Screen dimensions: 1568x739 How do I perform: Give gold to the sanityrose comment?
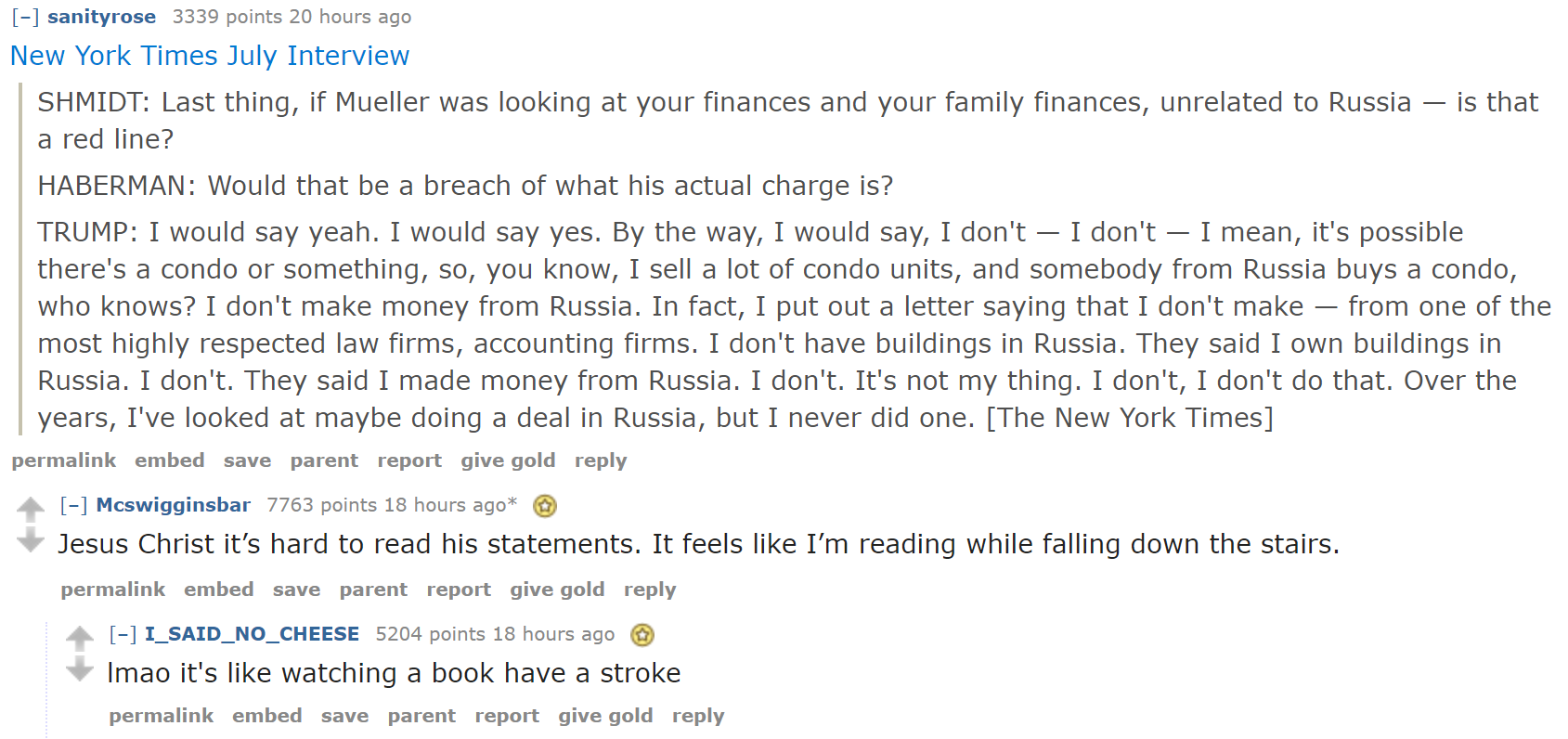[508, 460]
